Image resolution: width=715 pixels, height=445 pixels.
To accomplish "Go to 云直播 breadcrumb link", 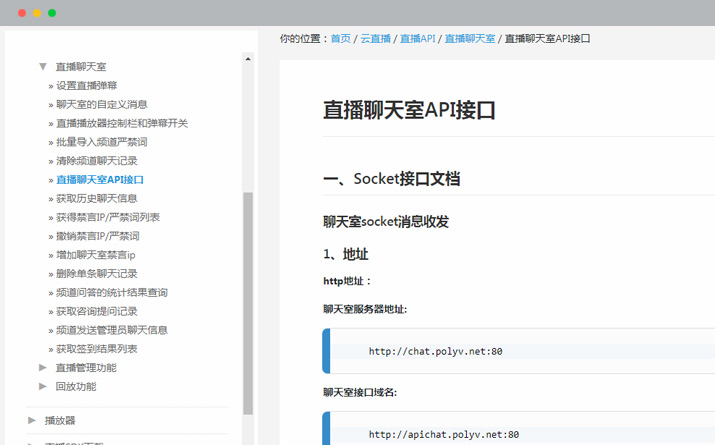I will point(376,39).
